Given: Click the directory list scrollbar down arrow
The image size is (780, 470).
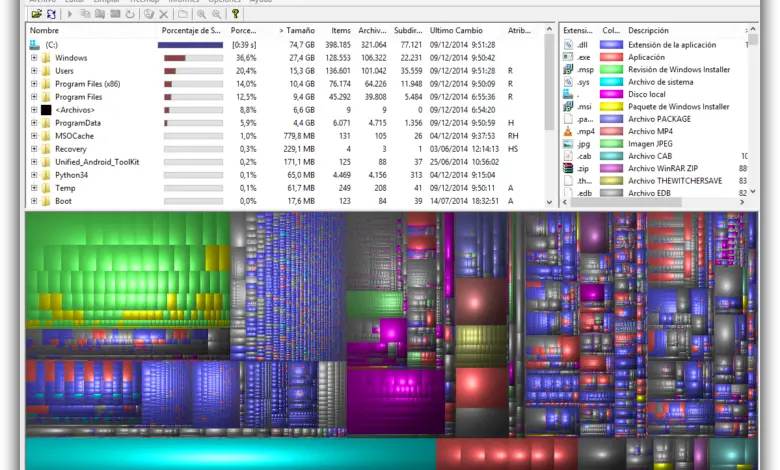Looking at the screenshot, I should (549, 202).
